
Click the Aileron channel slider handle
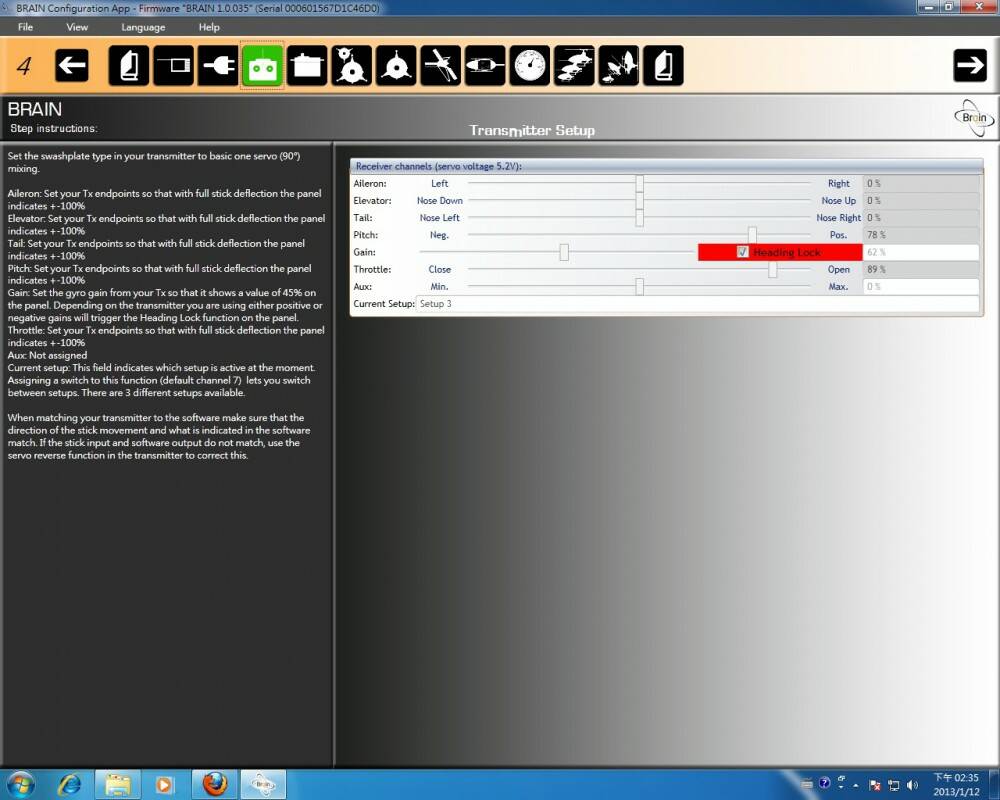pos(639,184)
